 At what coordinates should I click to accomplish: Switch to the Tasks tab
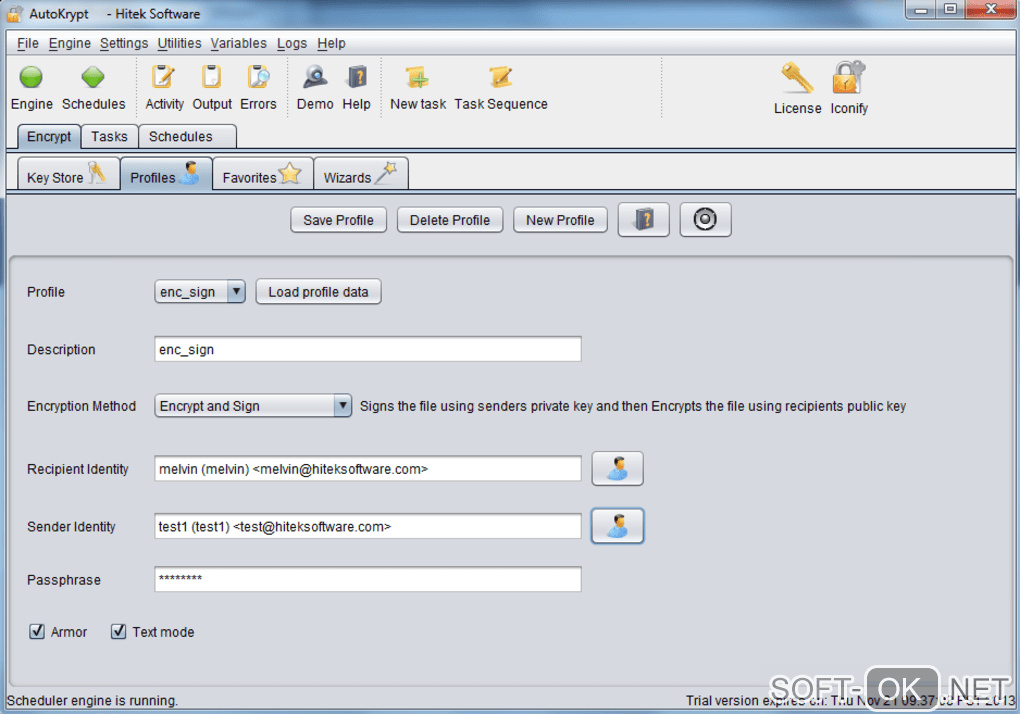tap(109, 137)
